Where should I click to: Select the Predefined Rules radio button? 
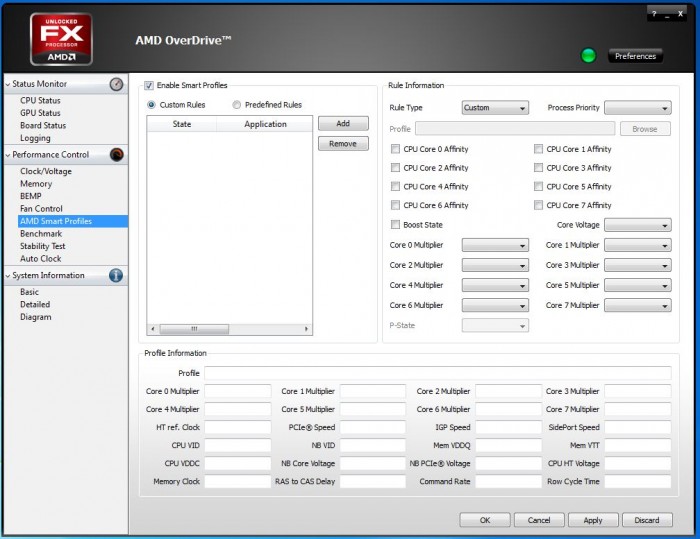[x=237, y=104]
